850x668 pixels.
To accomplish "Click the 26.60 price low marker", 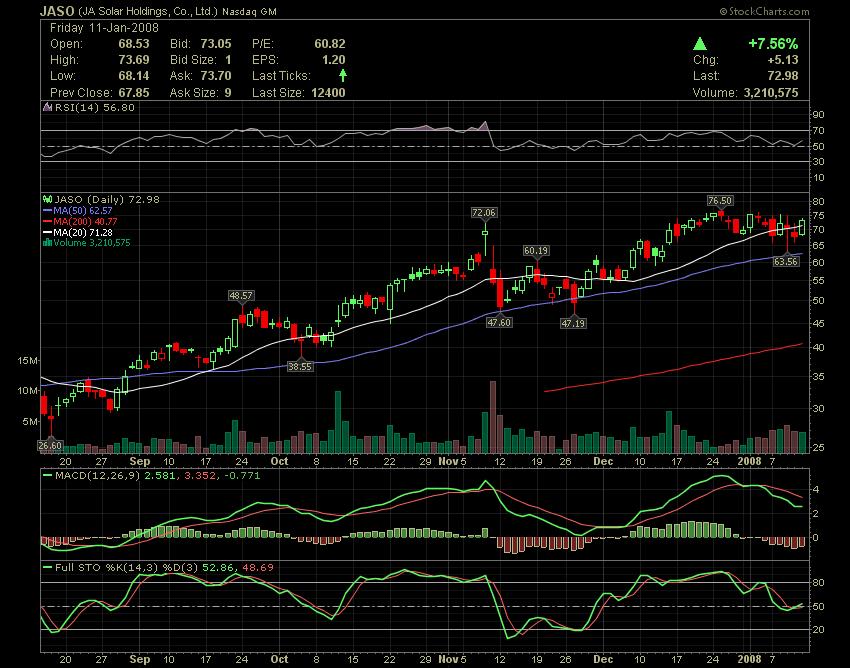I will click(x=50, y=446).
